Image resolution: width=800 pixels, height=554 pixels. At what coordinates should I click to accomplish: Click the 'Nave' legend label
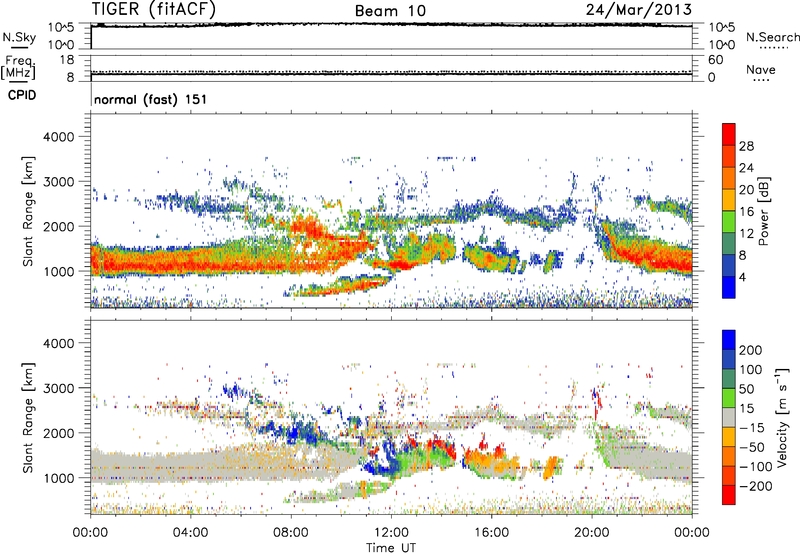(761, 70)
